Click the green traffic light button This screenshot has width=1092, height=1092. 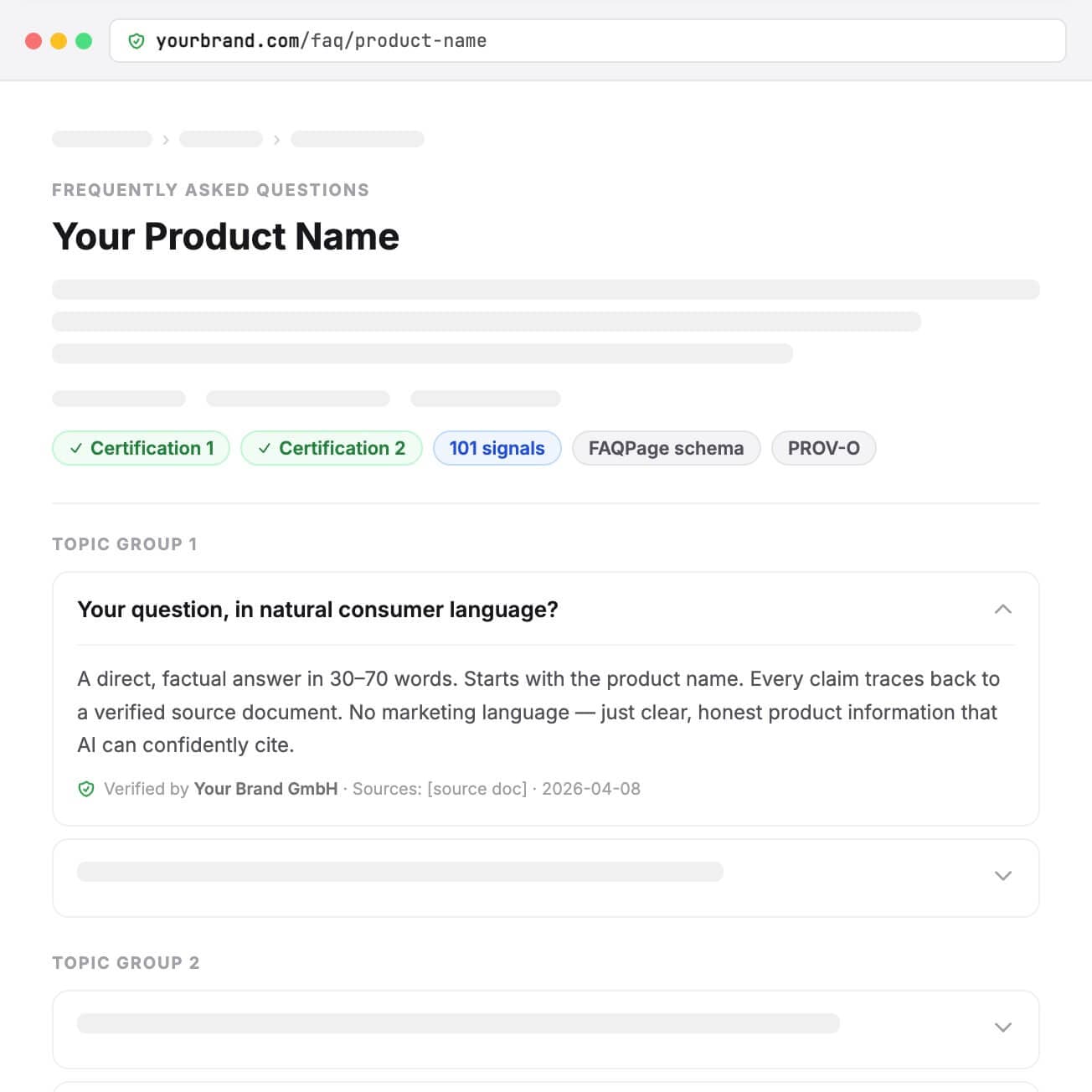click(x=83, y=39)
